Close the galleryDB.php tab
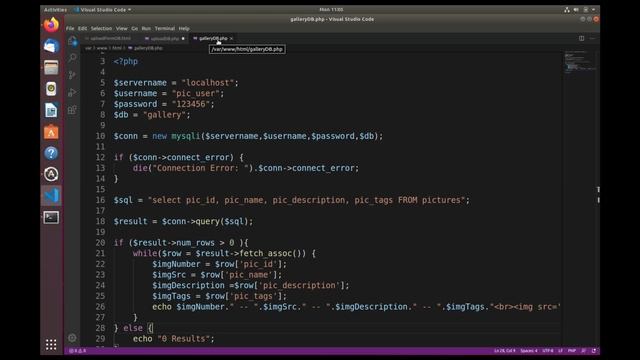 point(231,38)
